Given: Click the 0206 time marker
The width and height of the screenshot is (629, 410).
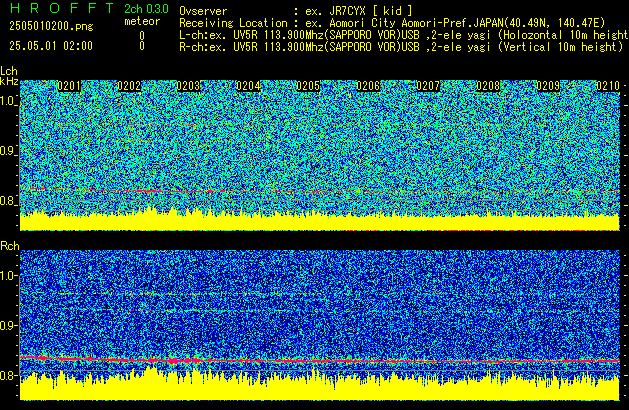Looking at the screenshot, I should tap(368, 86).
